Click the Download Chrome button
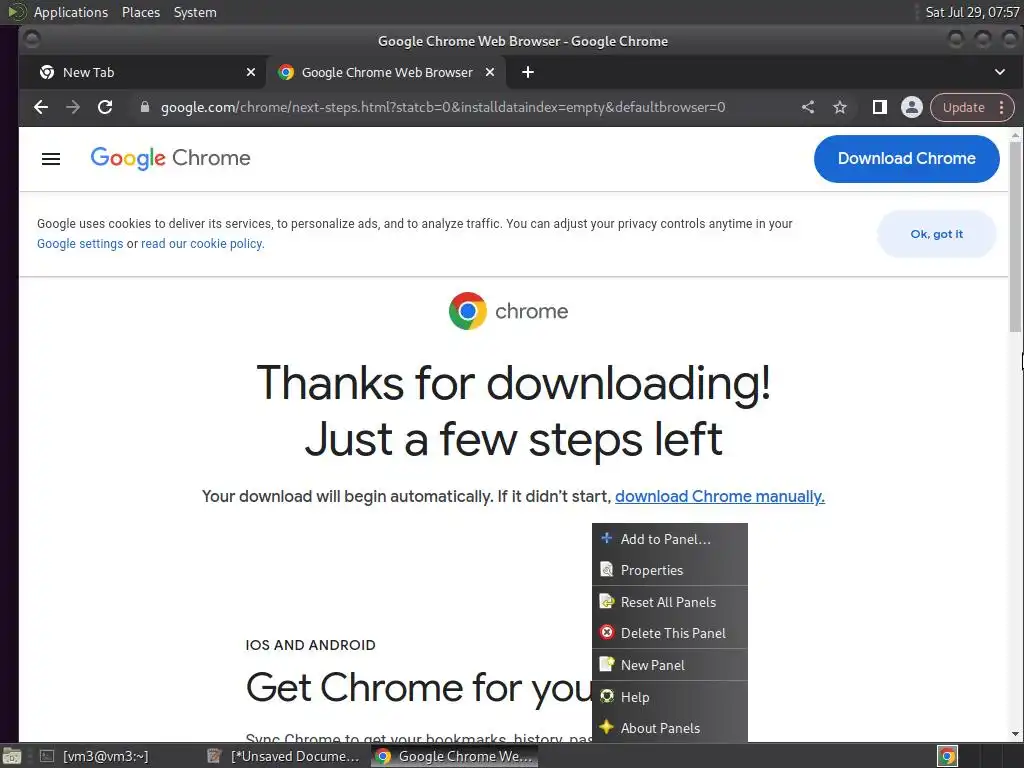 pyautogui.click(x=906, y=159)
